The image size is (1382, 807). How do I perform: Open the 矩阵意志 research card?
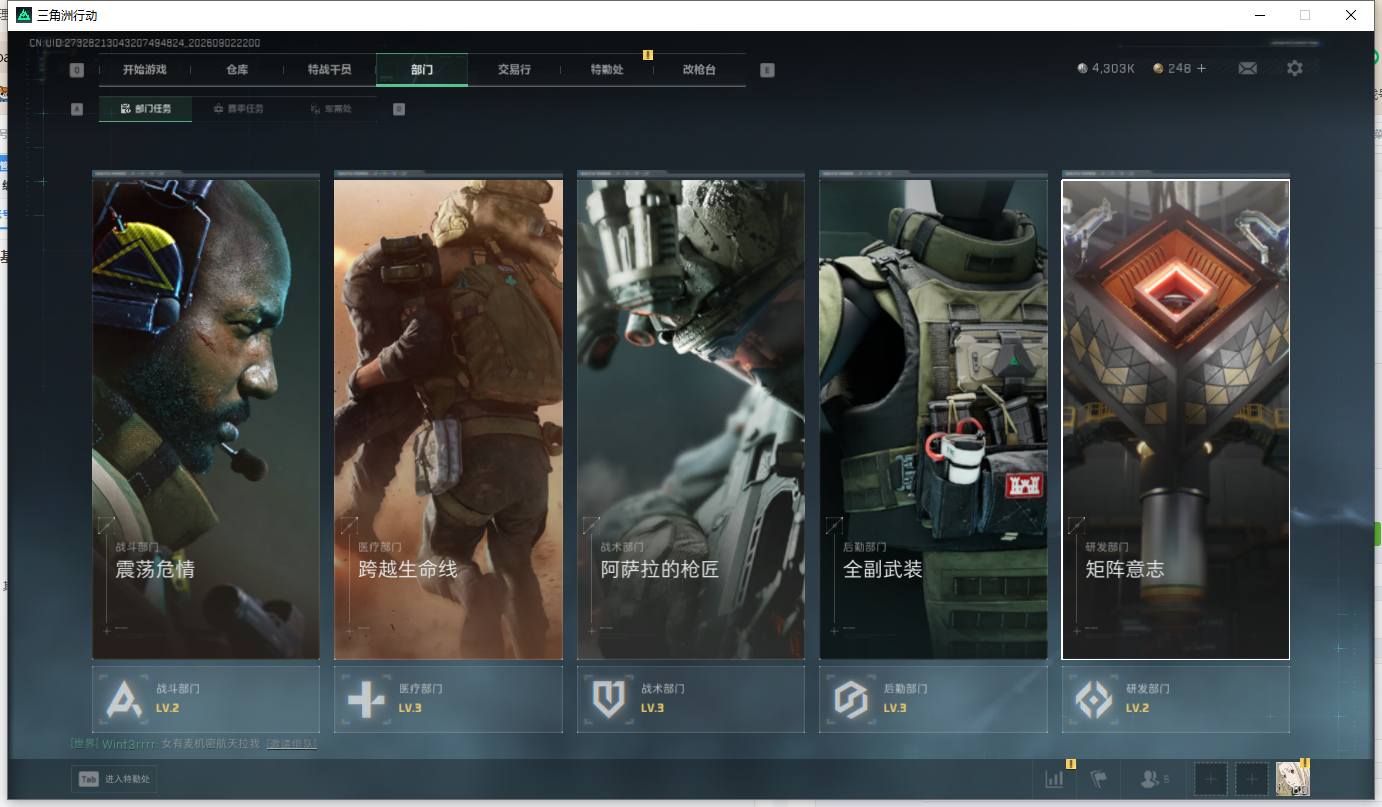coord(1176,419)
